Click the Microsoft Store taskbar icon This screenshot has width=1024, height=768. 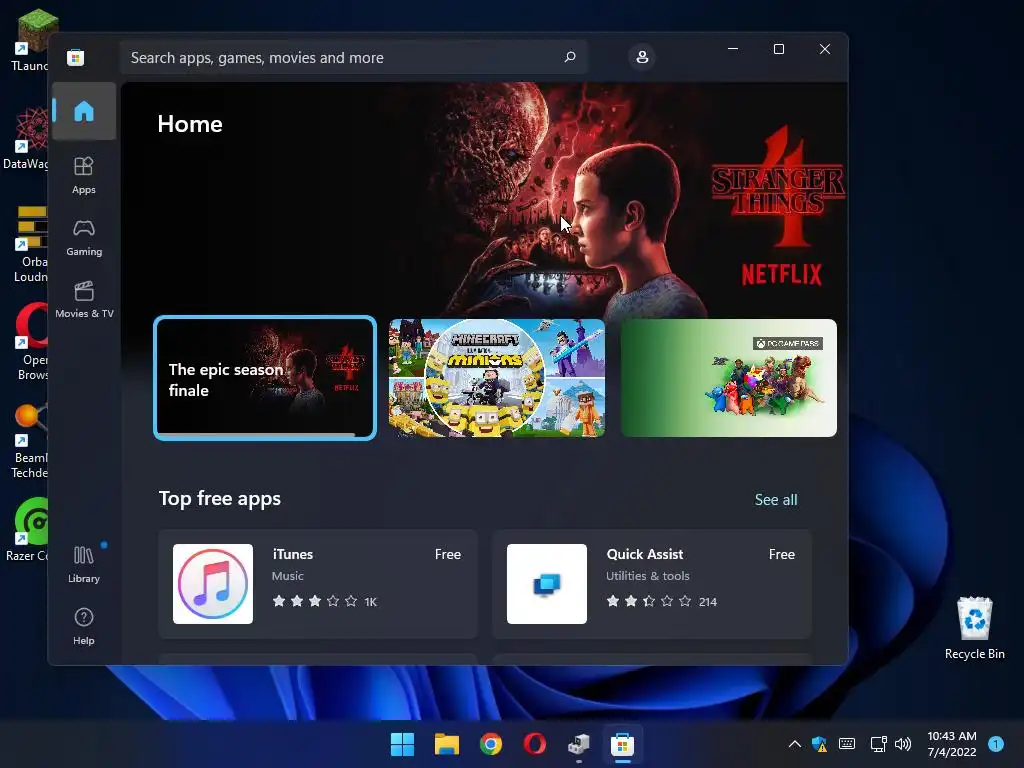(x=622, y=744)
